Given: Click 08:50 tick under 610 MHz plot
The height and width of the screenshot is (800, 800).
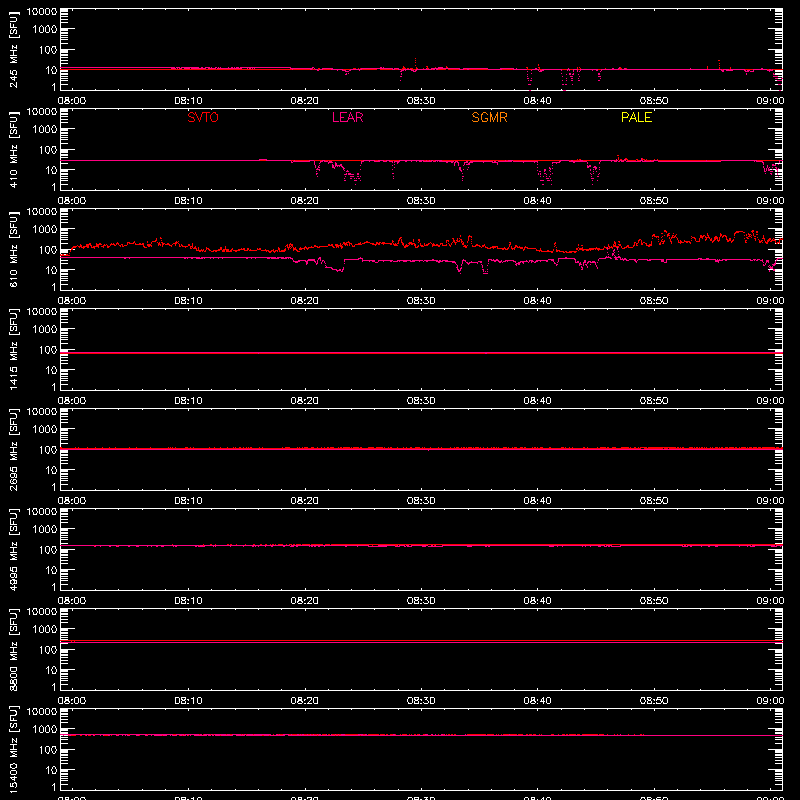Looking at the screenshot, I should (654, 301).
